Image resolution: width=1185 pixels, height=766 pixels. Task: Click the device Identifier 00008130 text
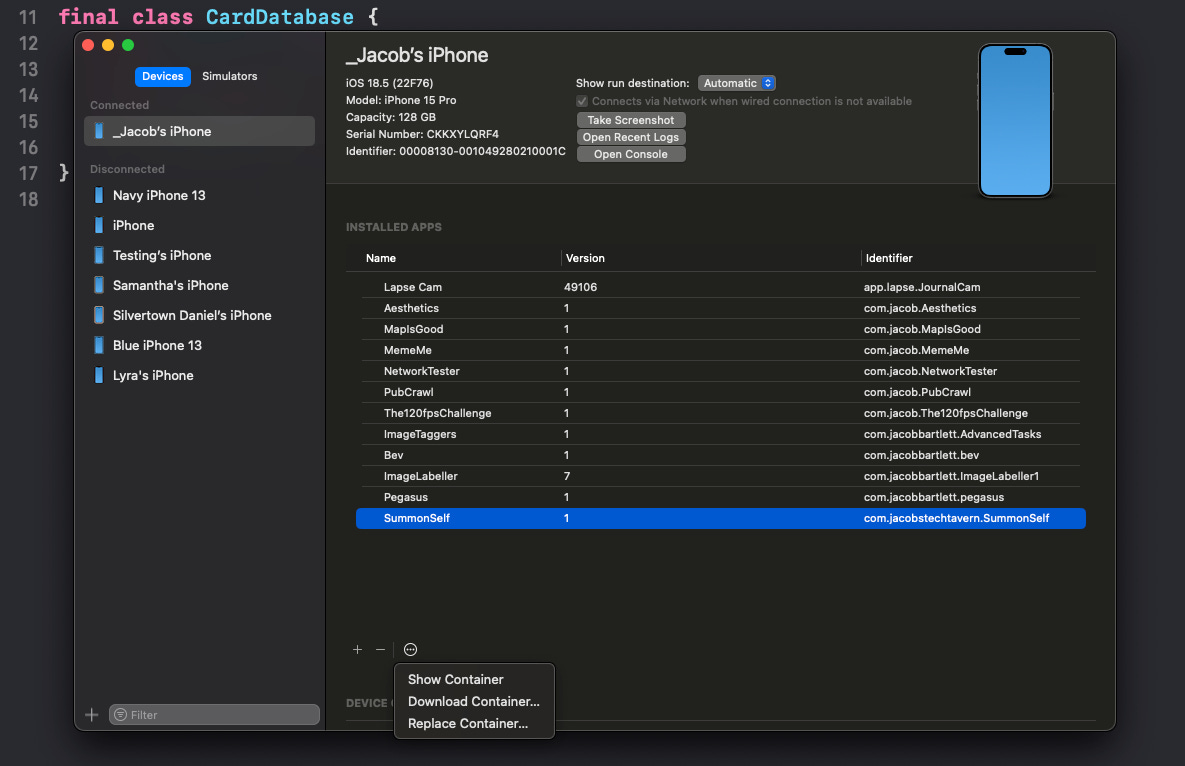click(456, 151)
